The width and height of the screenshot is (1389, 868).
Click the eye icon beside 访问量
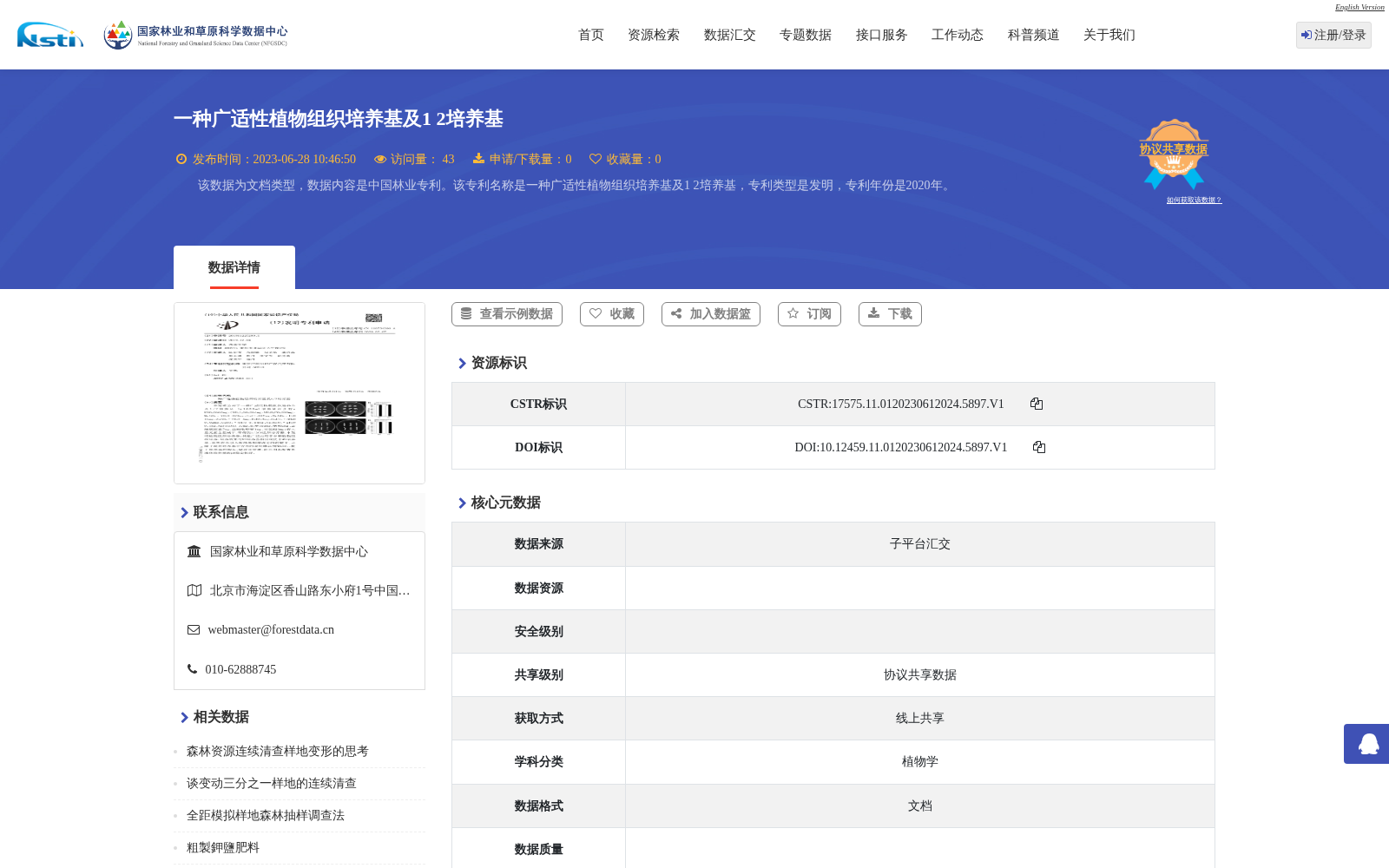[380, 159]
